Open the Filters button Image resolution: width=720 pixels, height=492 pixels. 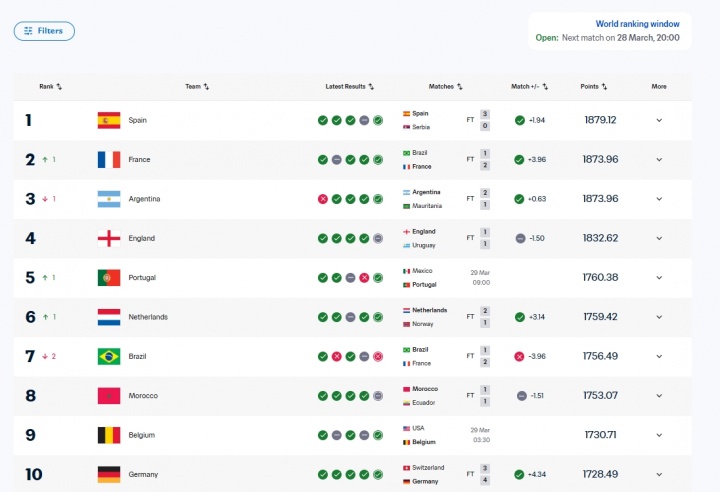click(44, 31)
